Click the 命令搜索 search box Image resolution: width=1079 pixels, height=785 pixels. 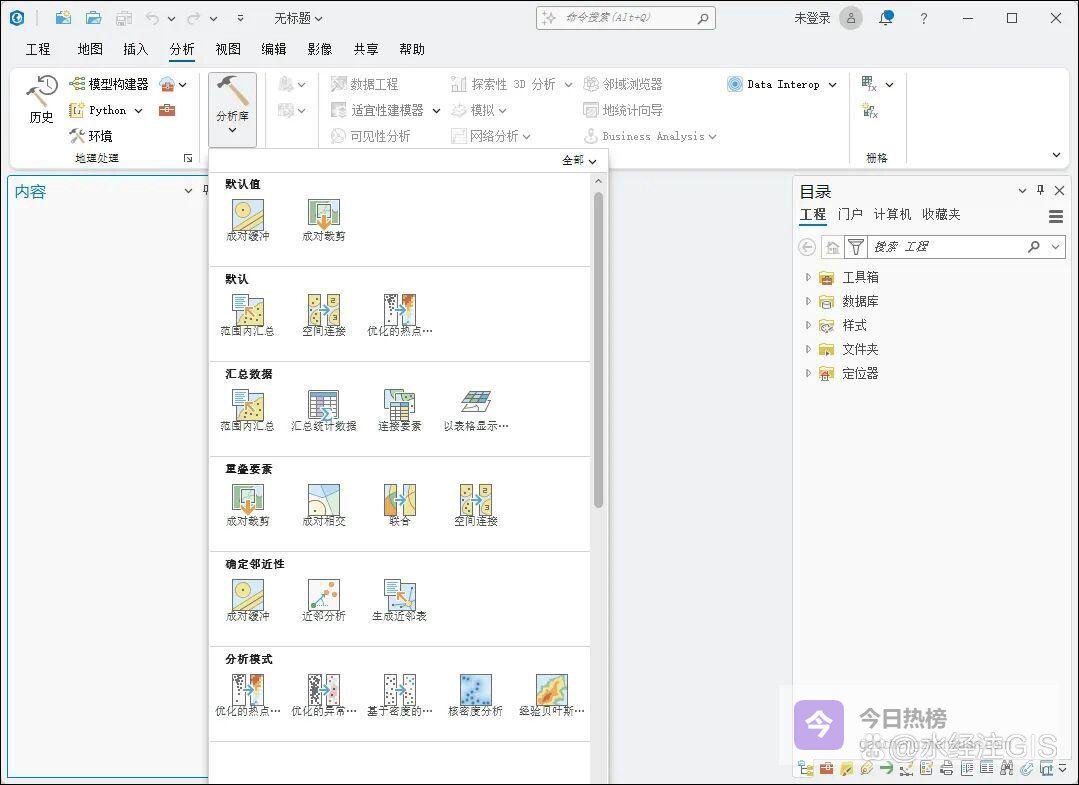625,18
